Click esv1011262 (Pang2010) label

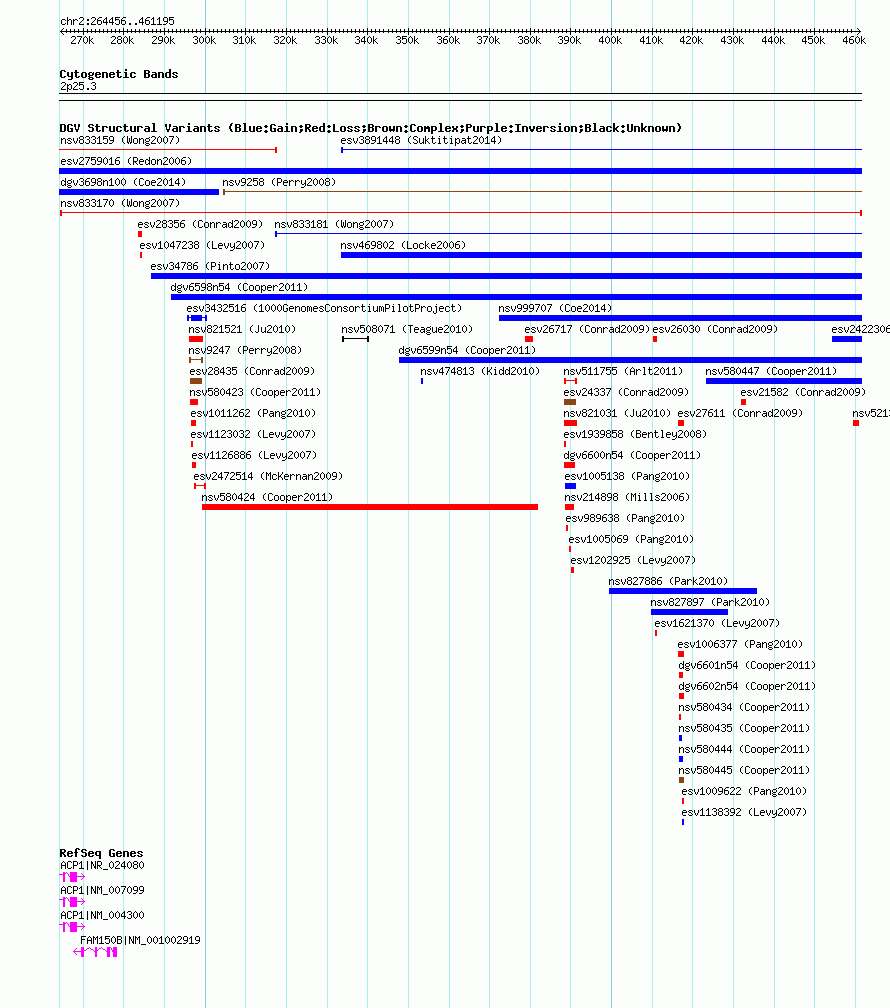[x=253, y=413]
